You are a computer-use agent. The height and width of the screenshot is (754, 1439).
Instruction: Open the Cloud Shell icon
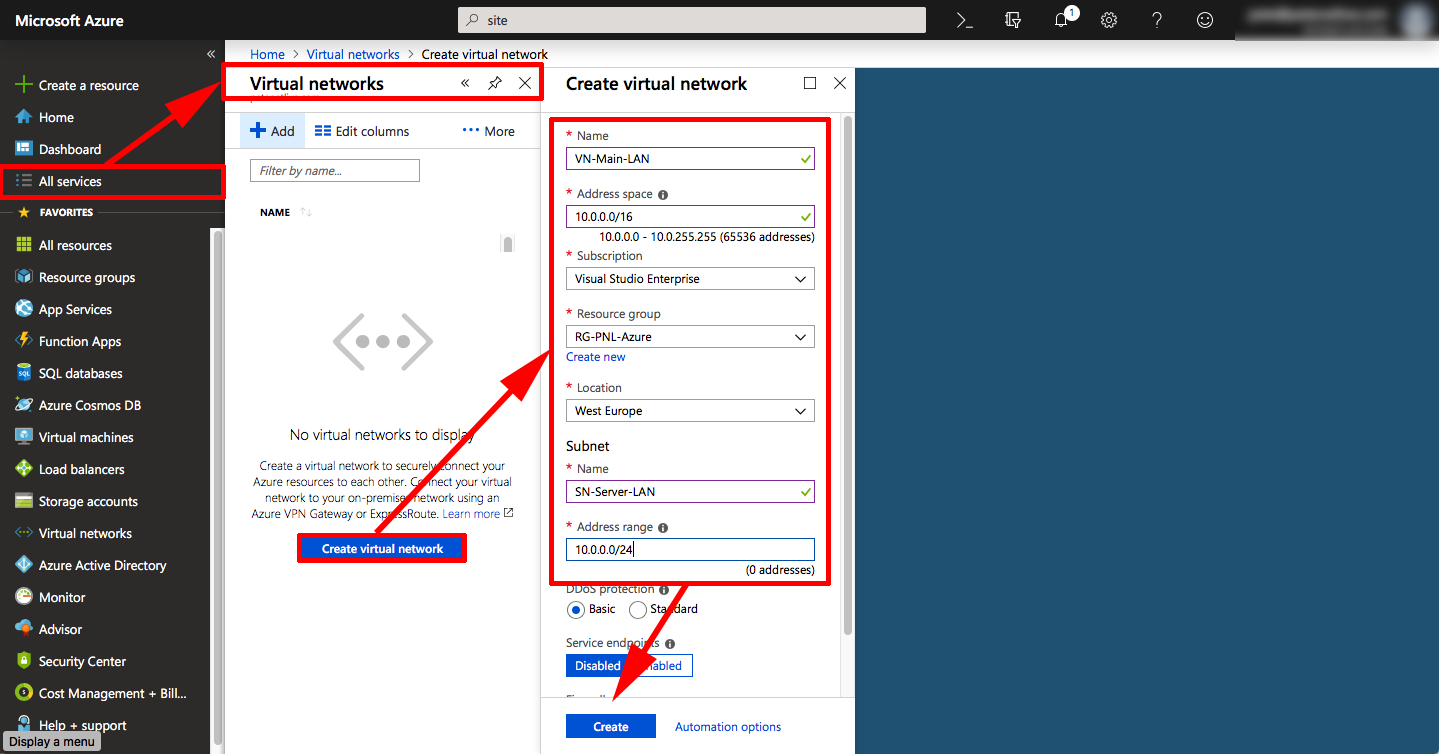coord(964,20)
